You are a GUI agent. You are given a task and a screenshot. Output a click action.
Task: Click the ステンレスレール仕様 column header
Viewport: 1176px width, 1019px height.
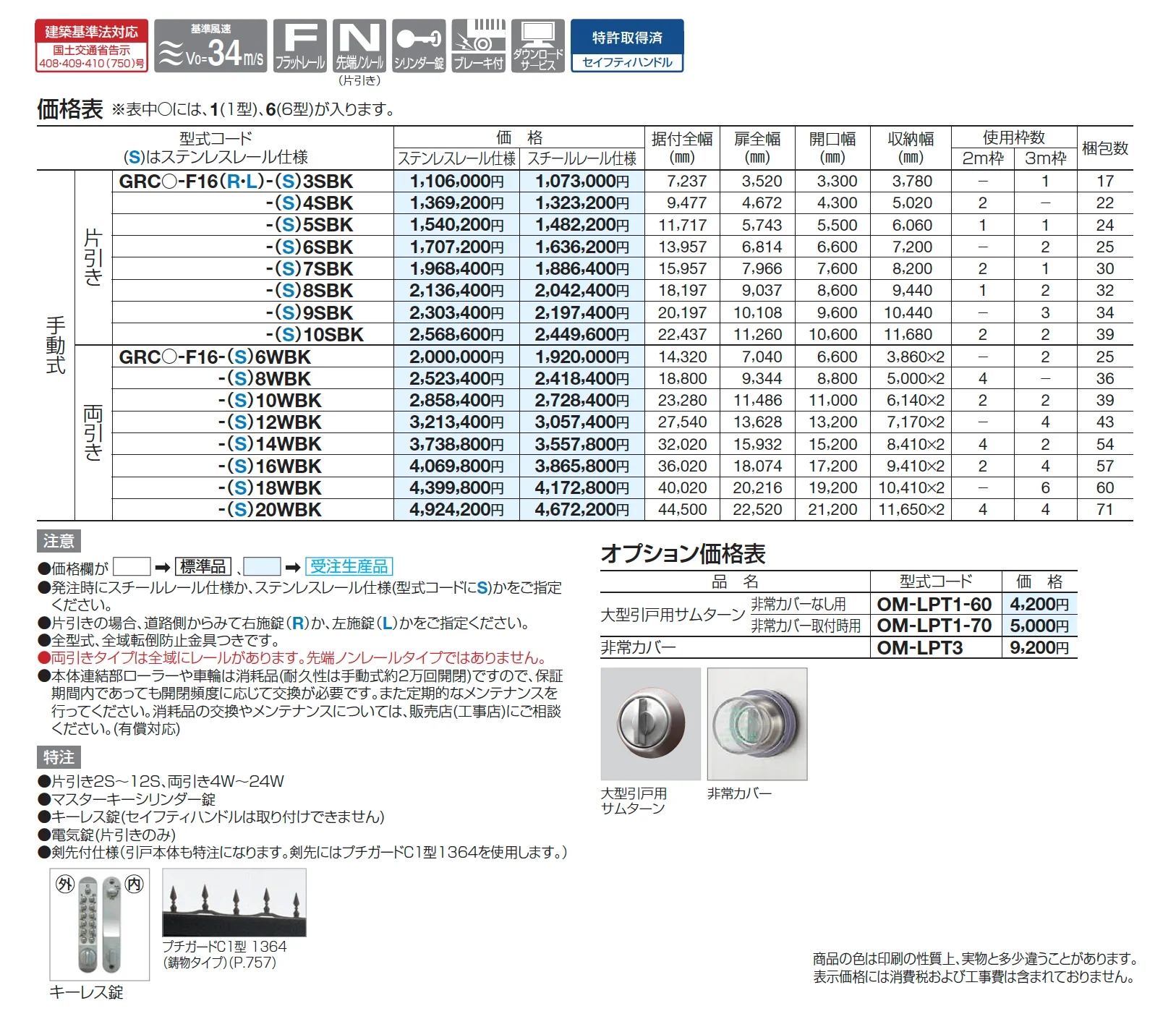(457, 159)
